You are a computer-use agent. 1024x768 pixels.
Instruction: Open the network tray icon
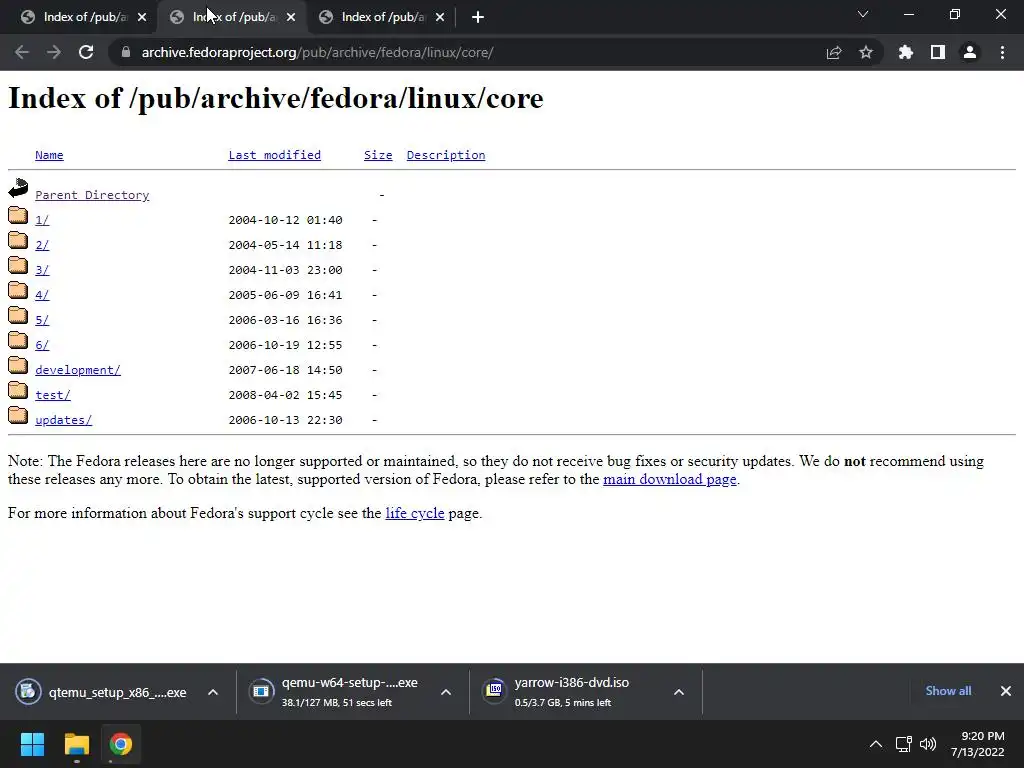coord(904,744)
